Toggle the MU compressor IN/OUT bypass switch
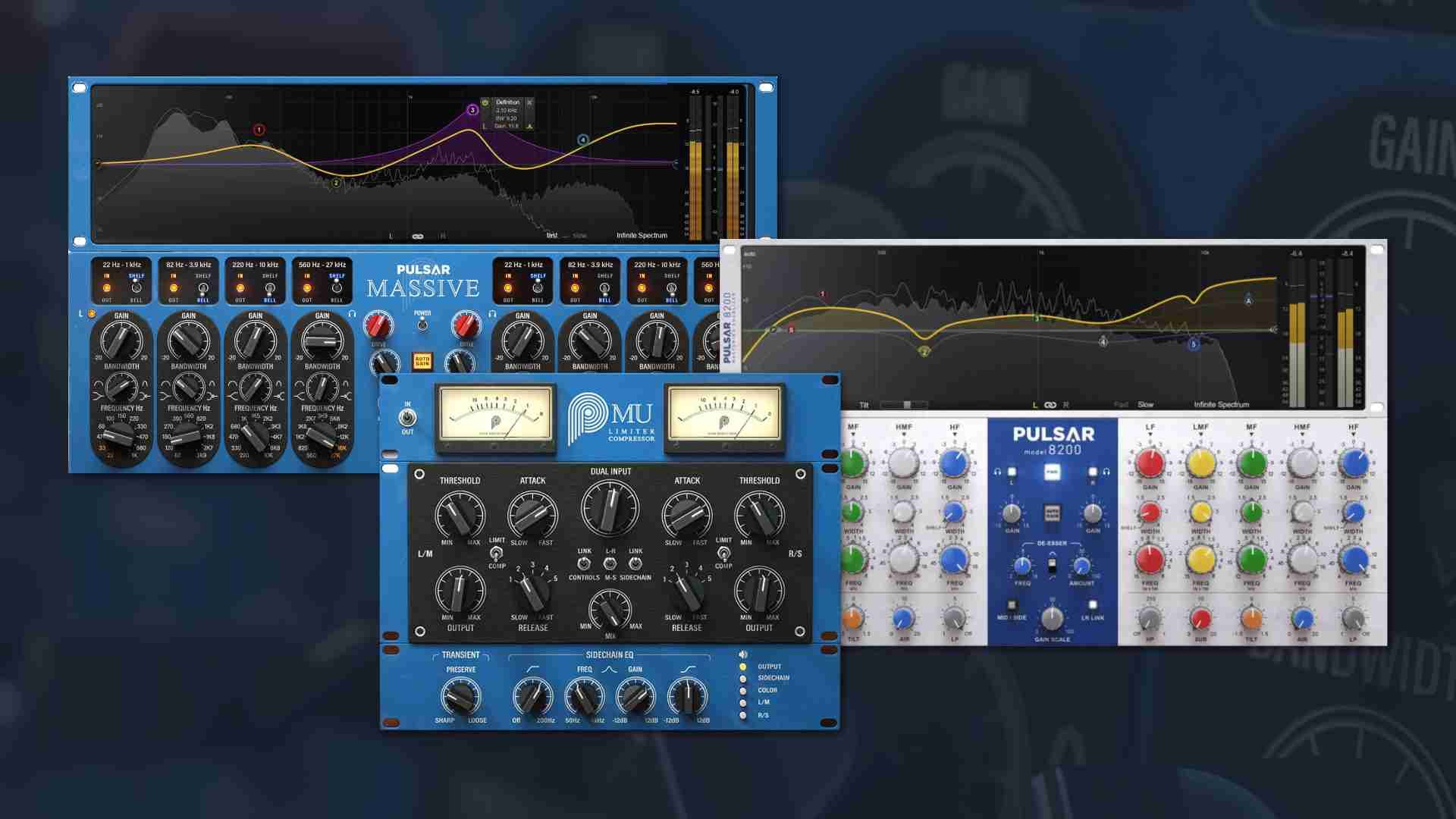 click(x=407, y=418)
